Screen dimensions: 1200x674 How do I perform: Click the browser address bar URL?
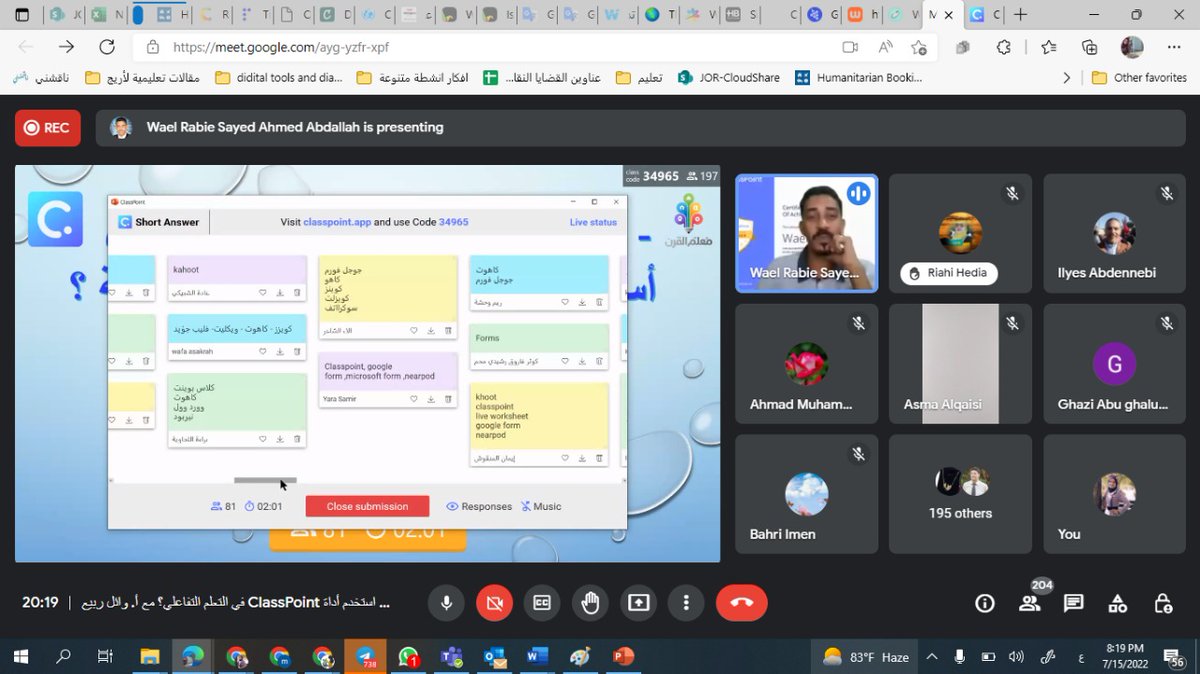[x=281, y=47]
